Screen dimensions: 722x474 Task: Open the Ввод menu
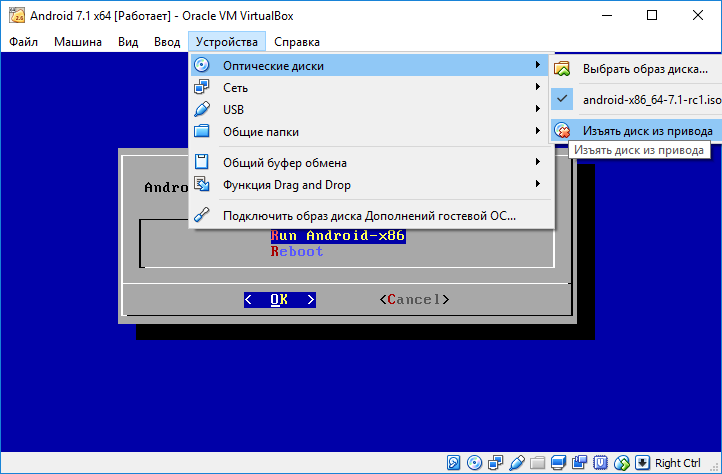[x=167, y=42]
